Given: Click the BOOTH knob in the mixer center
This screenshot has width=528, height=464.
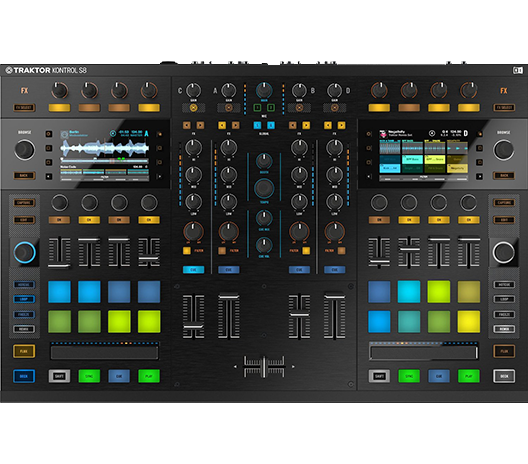Looking at the screenshot, I should pos(264,161).
